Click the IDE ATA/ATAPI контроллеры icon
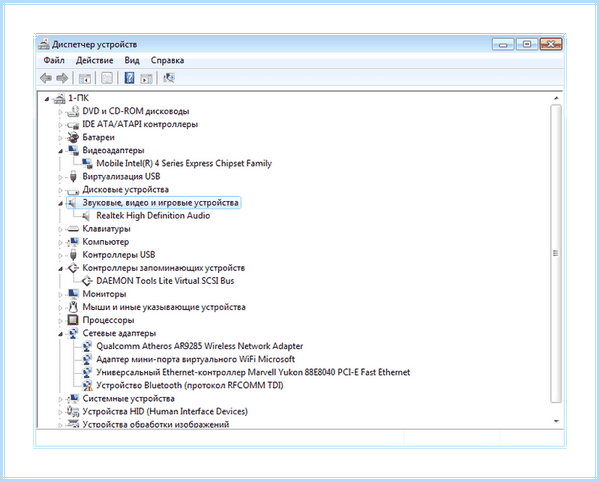Image resolution: width=600 pixels, height=482 pixels. [x=72, y=125]
